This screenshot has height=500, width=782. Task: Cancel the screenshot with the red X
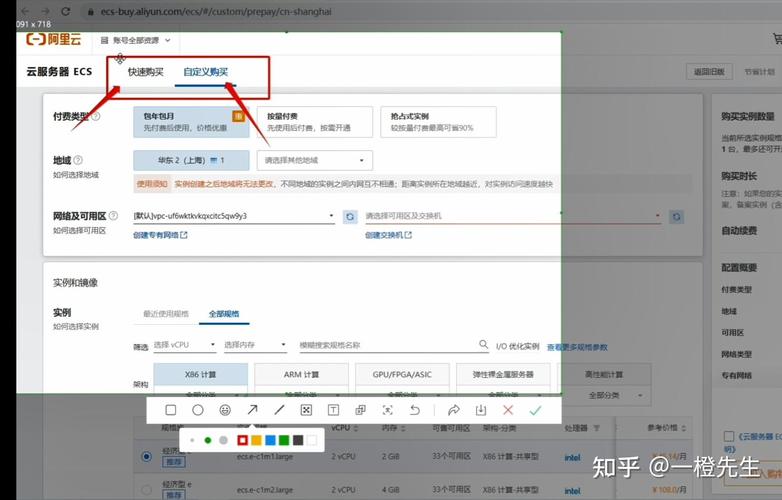(x=508, y=410)
